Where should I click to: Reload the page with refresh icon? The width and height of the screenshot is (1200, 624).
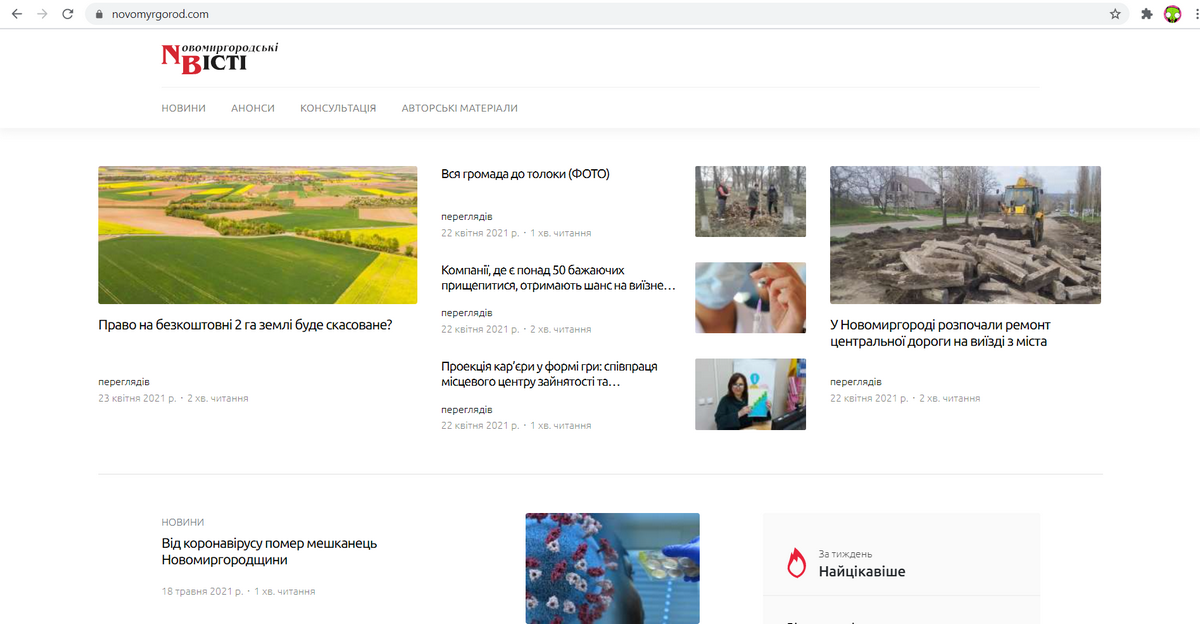67,14
